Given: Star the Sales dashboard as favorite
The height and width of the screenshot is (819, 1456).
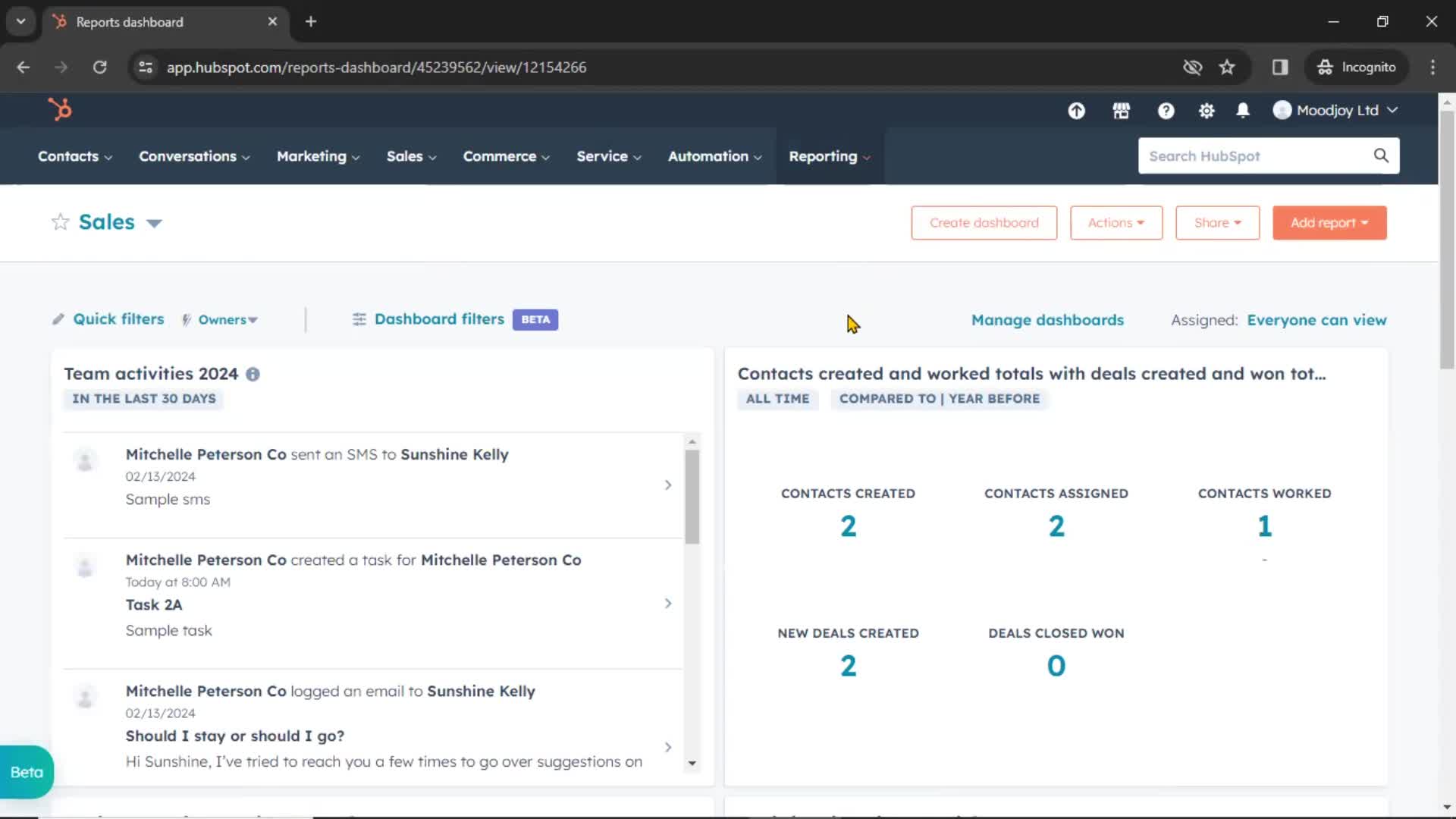Looking at the screenshot, I should tap(59, 221).
